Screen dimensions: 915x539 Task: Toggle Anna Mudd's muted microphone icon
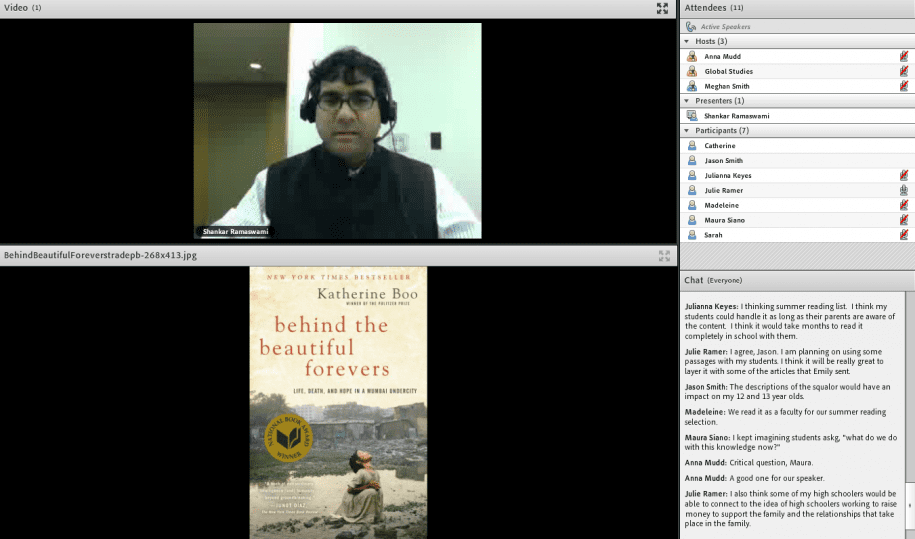point(903,56)
